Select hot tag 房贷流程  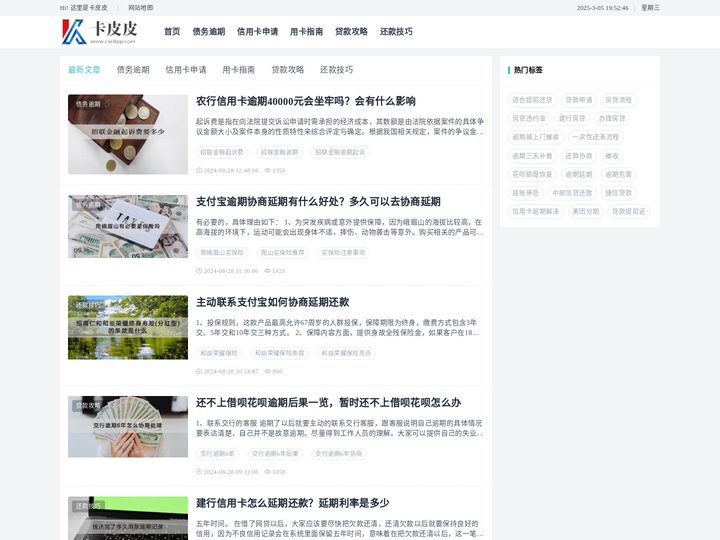pos(619,100)
